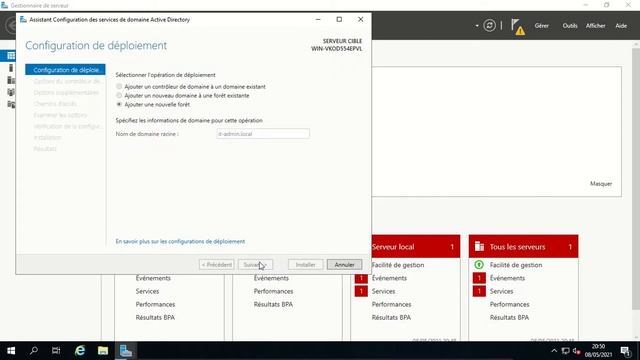Screen dimensions: 640x360
Task: Click red Événements badge in Tous les serveurs
Action: point(479,278)
